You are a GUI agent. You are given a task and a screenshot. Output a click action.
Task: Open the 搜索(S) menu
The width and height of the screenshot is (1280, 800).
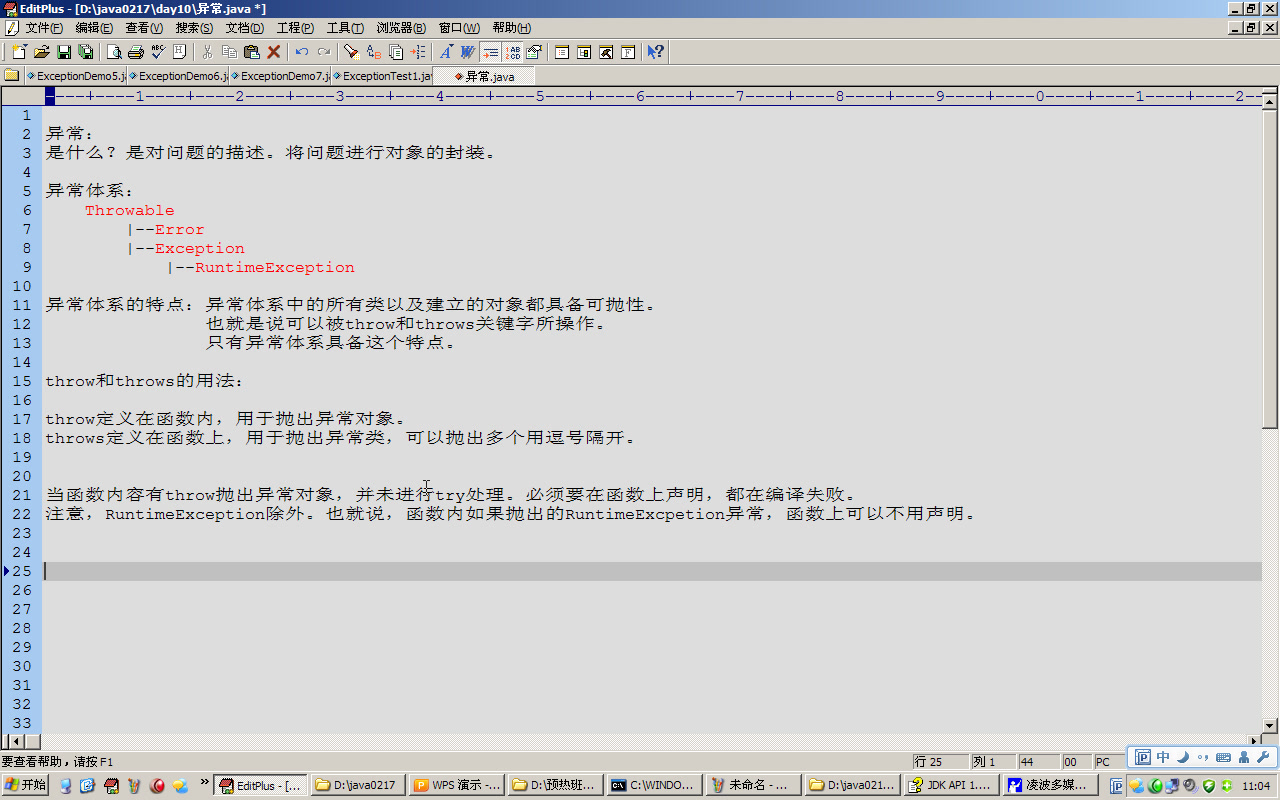(194, 28)
